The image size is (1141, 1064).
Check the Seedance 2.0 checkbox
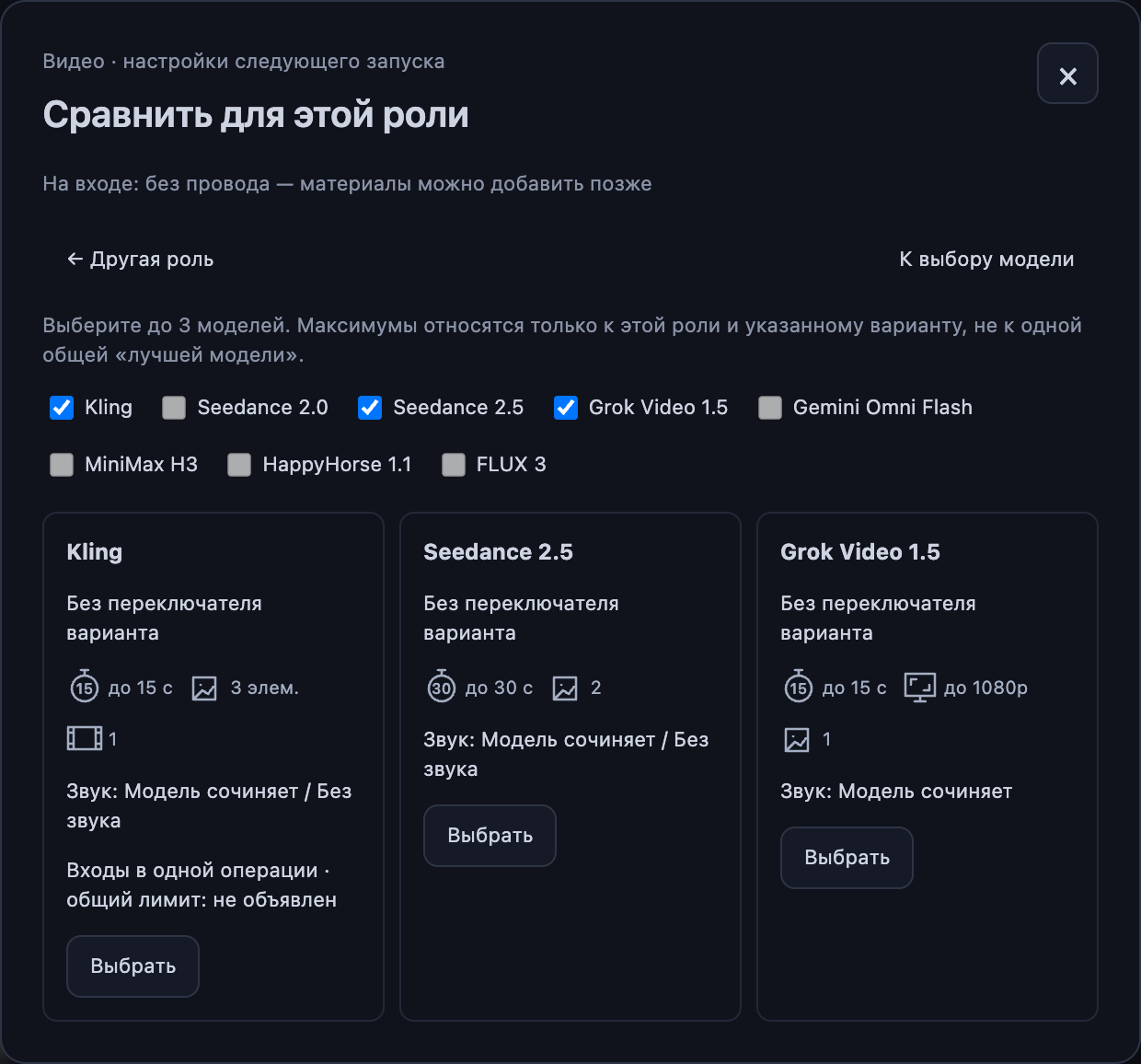point(174,408)
